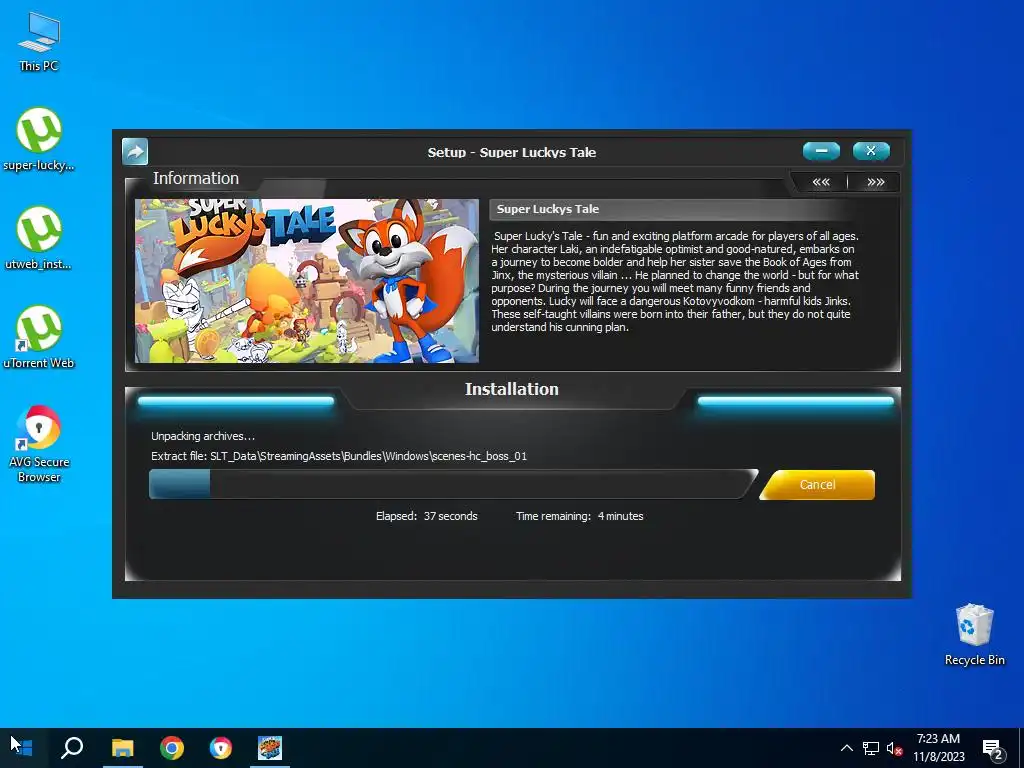1024x768 pixels.
Task: Select the utweb_inst installer desktop icon
Action: click(x=39, y=238)
